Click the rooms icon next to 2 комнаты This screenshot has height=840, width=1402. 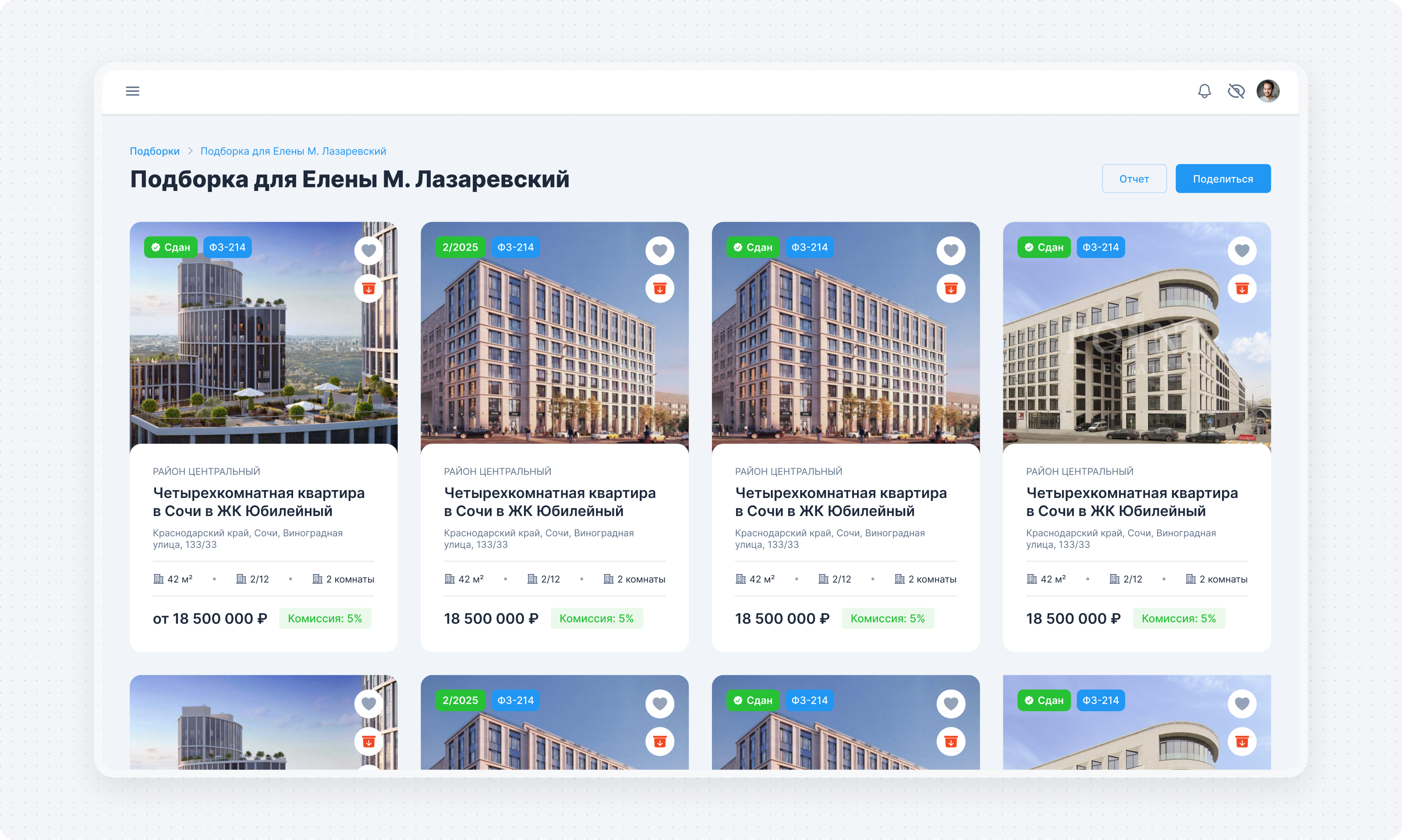pos(317,579)
